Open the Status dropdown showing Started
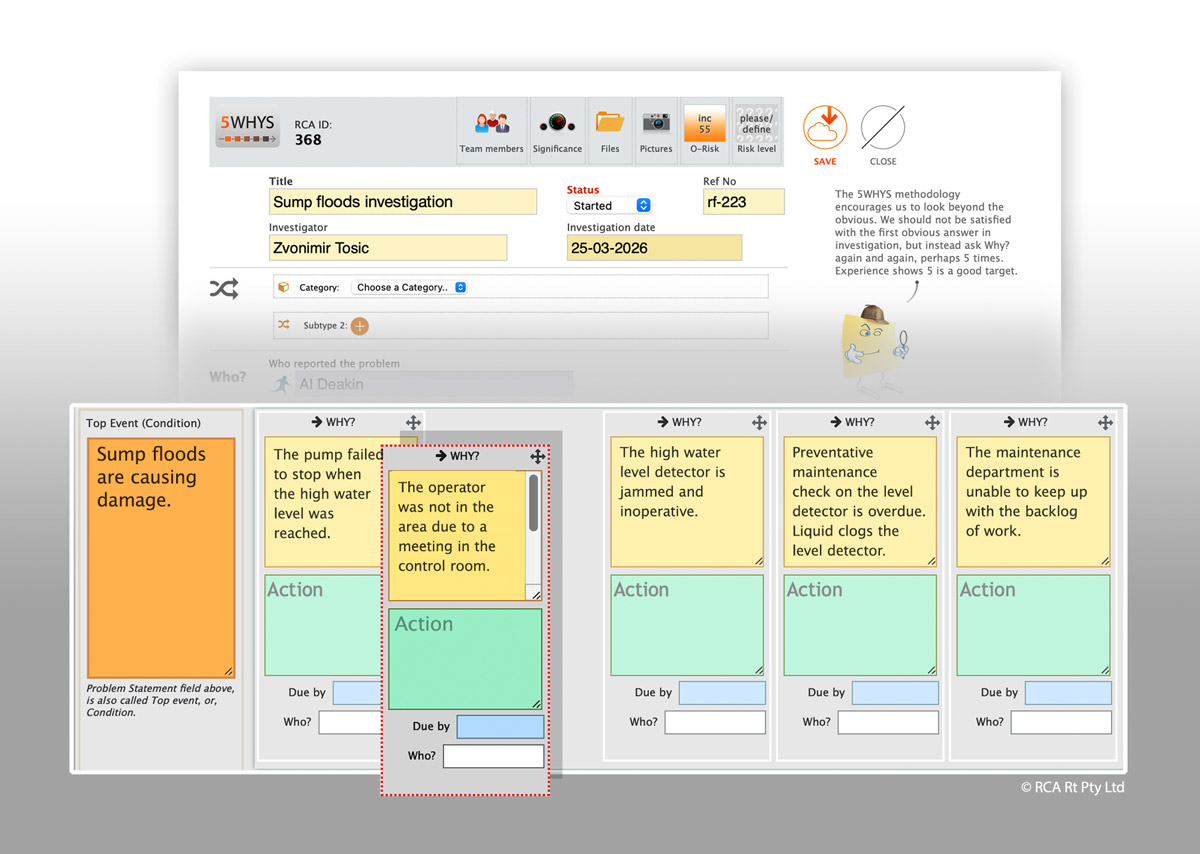The image size is (1200, 854). (611, 205)
